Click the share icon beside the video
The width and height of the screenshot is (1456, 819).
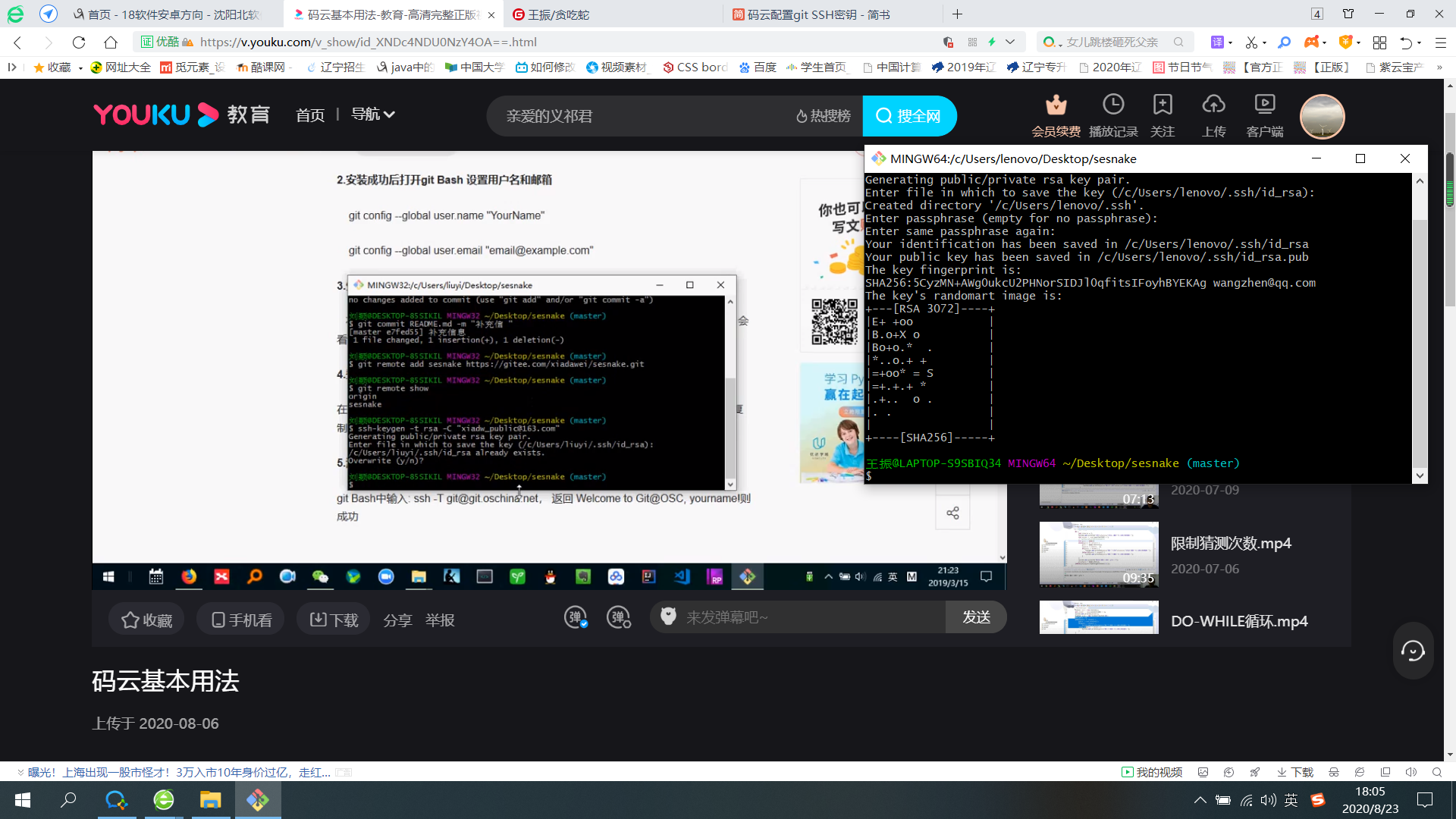coord(952,513)
